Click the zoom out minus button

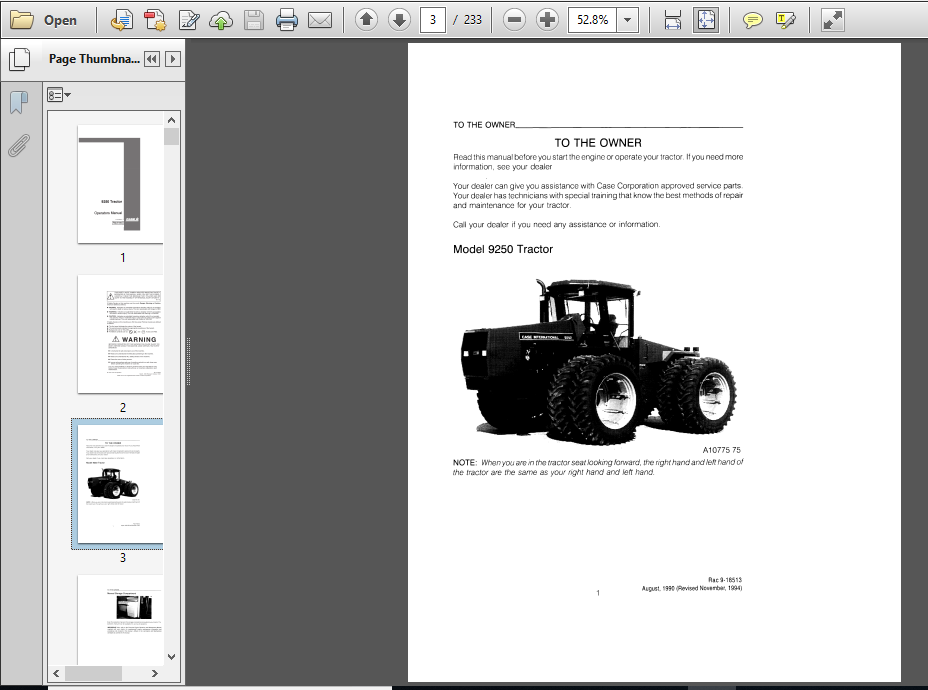pyautogui.click(x=514, y=20)
